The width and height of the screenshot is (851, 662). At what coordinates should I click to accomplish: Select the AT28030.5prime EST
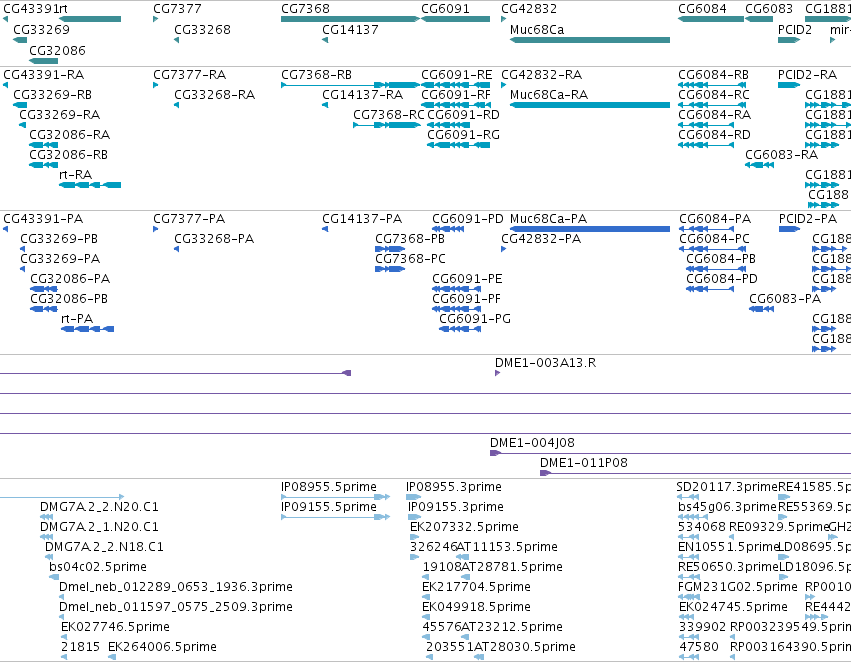pos(479,657)
